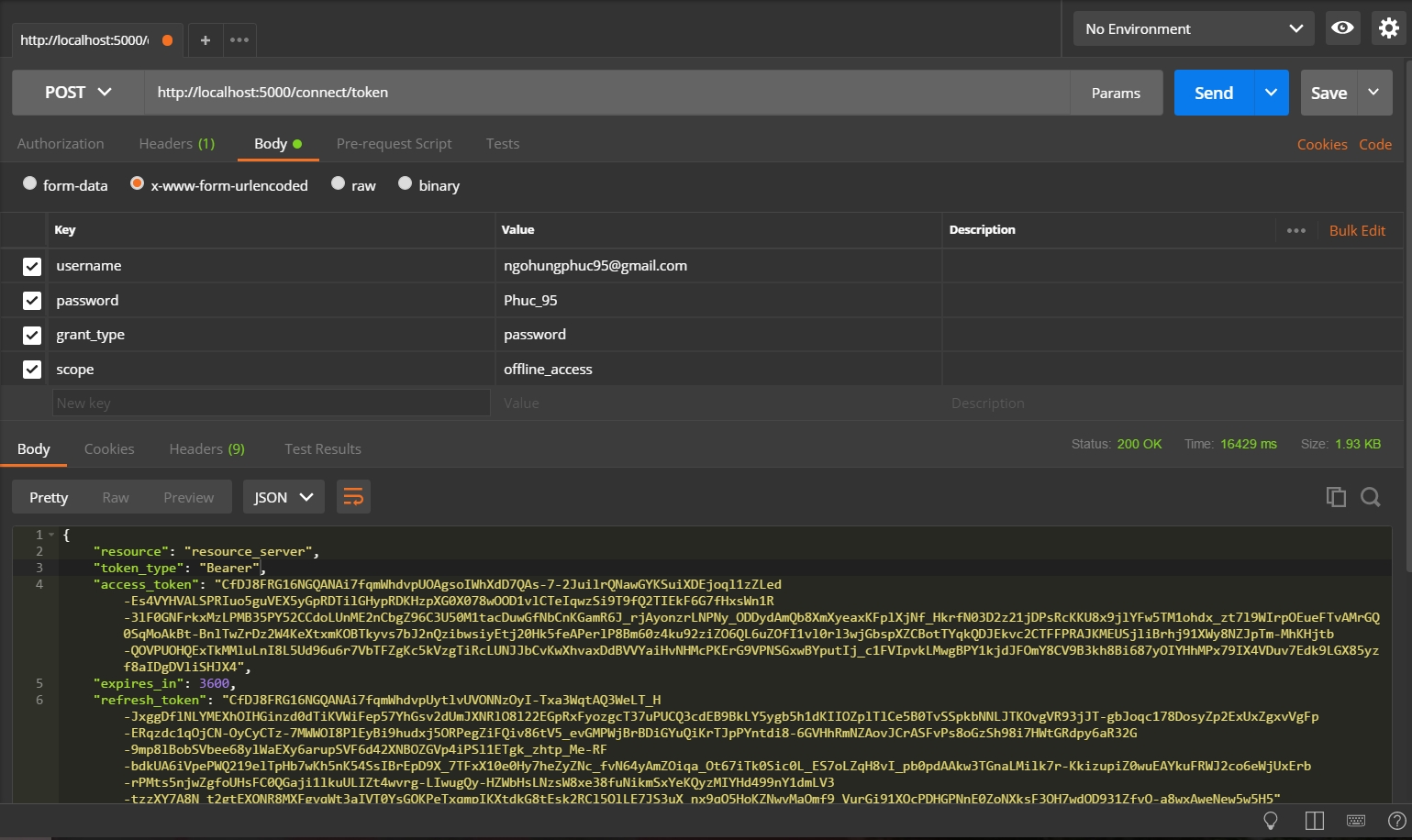This screenshot has height=840, width=1412.
Task: Open the POST method dropdown
Action: (x=78, y=93)
